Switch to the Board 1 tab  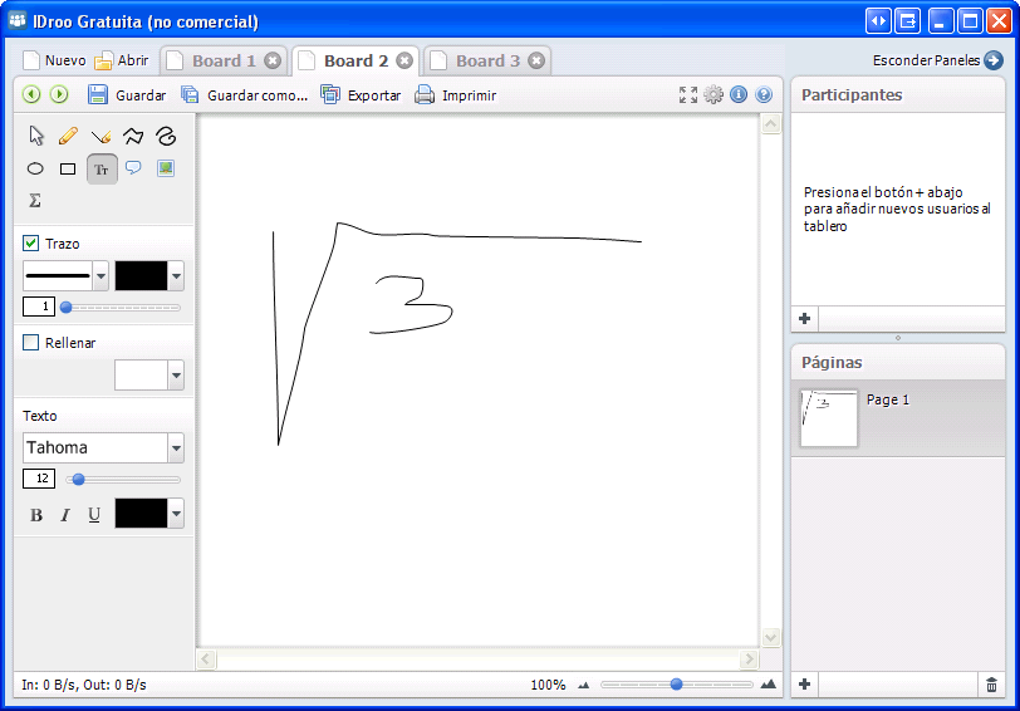point(224,61)
